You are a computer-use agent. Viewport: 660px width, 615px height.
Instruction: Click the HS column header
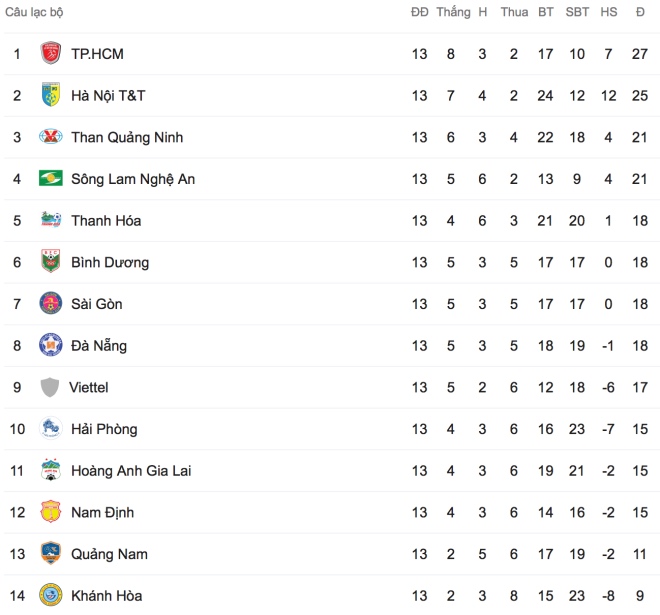pyautogui.click(x=609, y=12)
